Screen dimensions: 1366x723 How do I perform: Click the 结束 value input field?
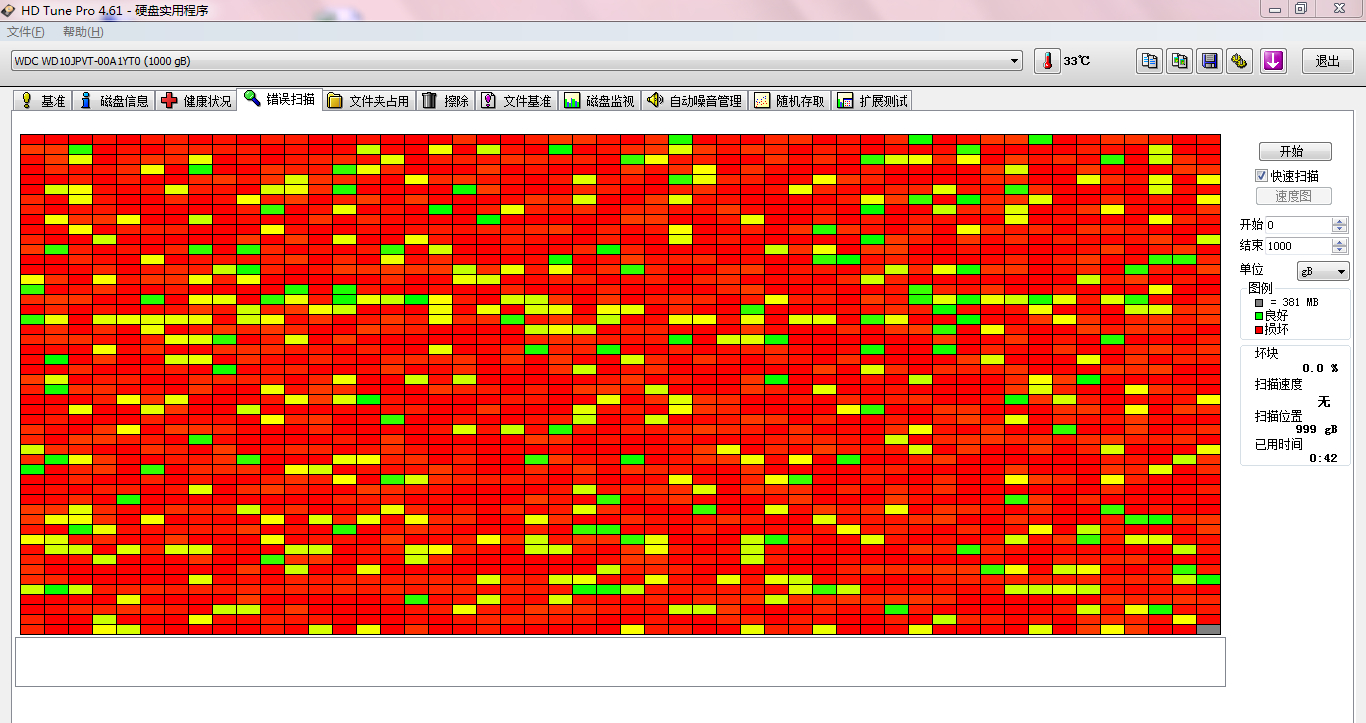[x=1298, y=246]
